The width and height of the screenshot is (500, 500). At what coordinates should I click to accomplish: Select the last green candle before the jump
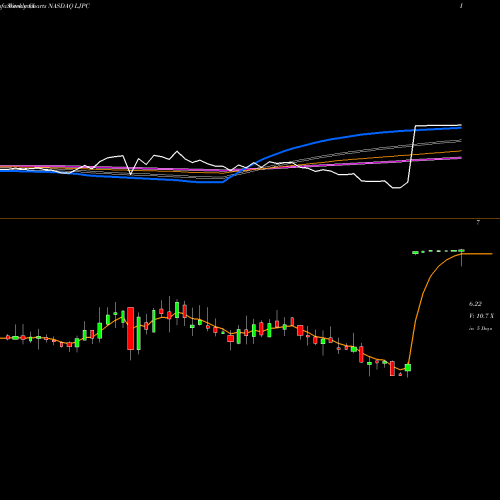[x=408, y=368]
